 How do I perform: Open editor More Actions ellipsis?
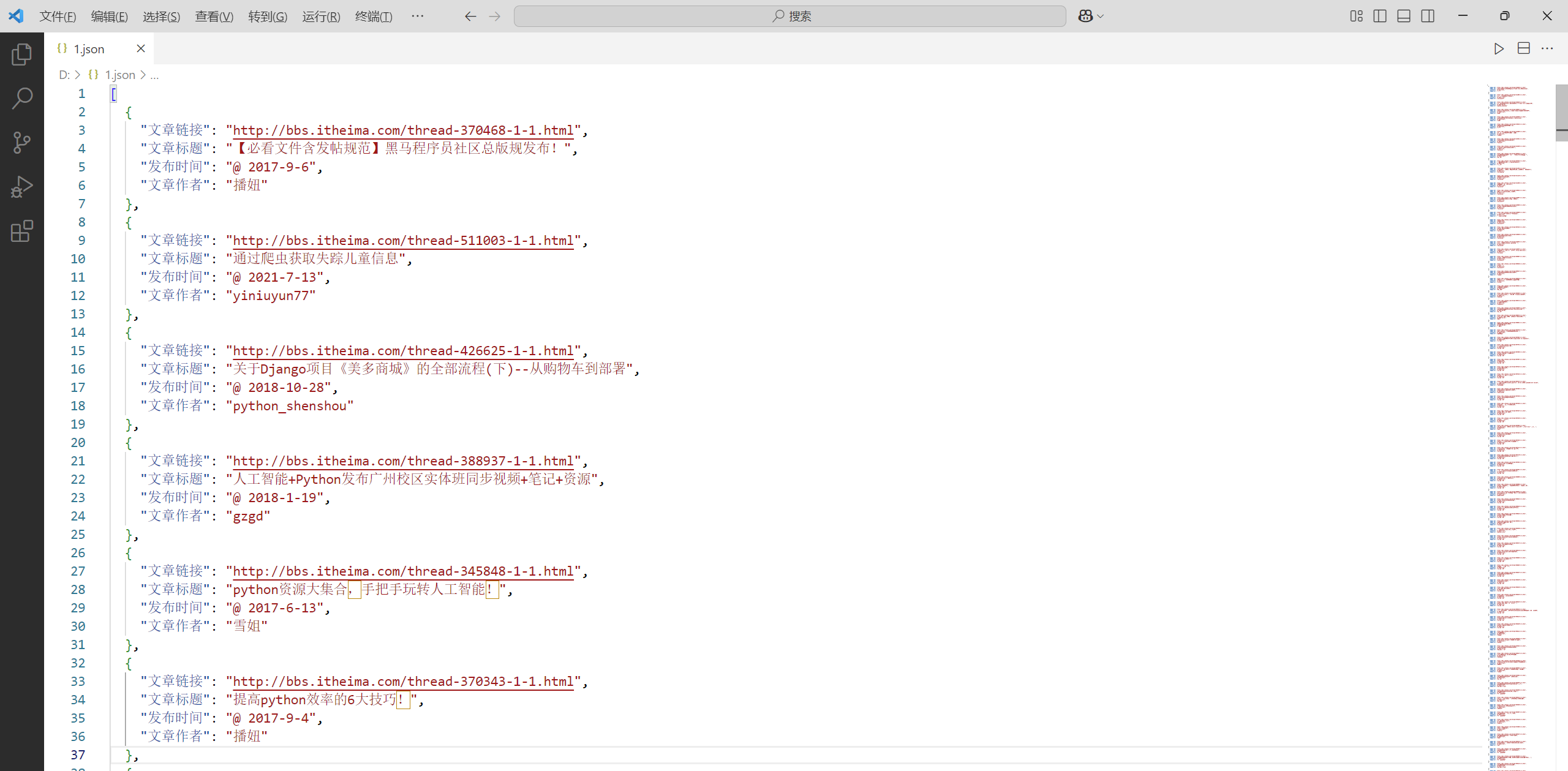point(1547,49)
